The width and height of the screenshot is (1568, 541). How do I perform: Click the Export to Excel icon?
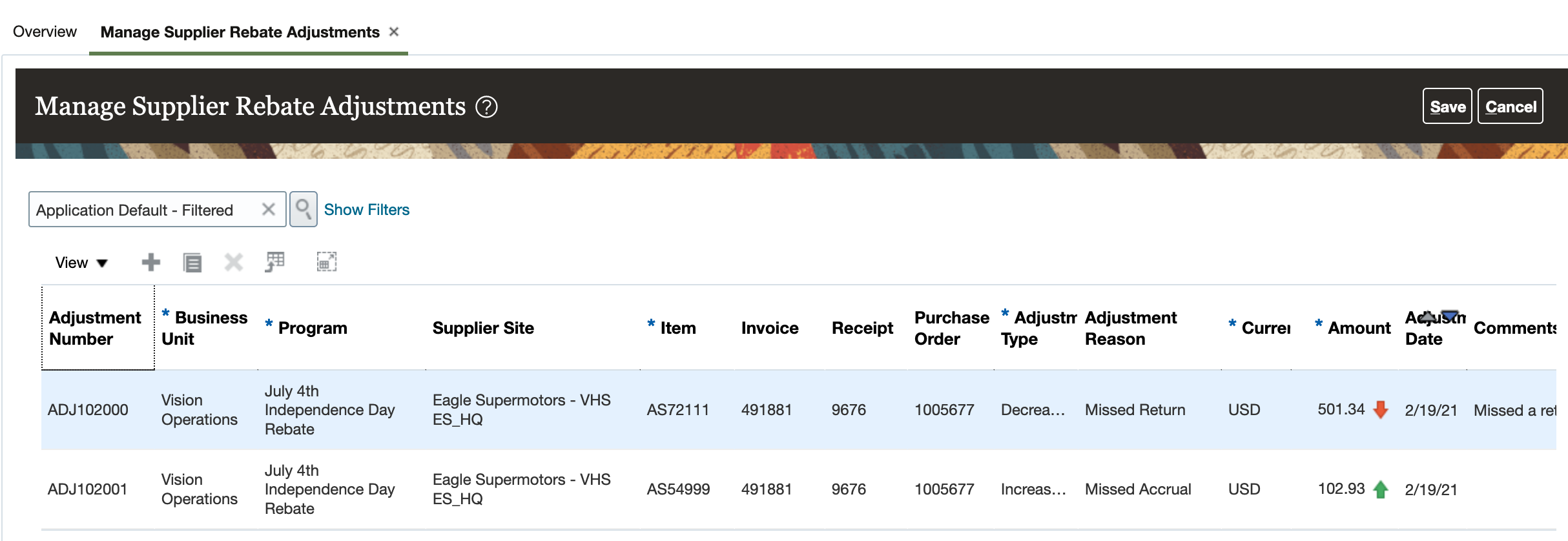point(275,262)
